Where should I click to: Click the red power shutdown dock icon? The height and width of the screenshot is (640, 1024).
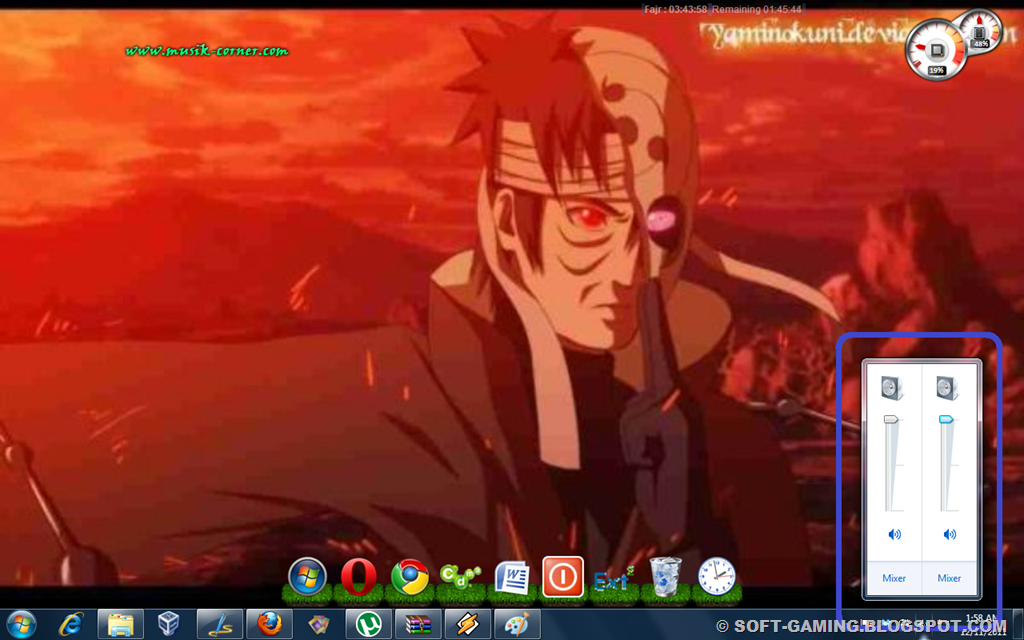coord(562,577)
